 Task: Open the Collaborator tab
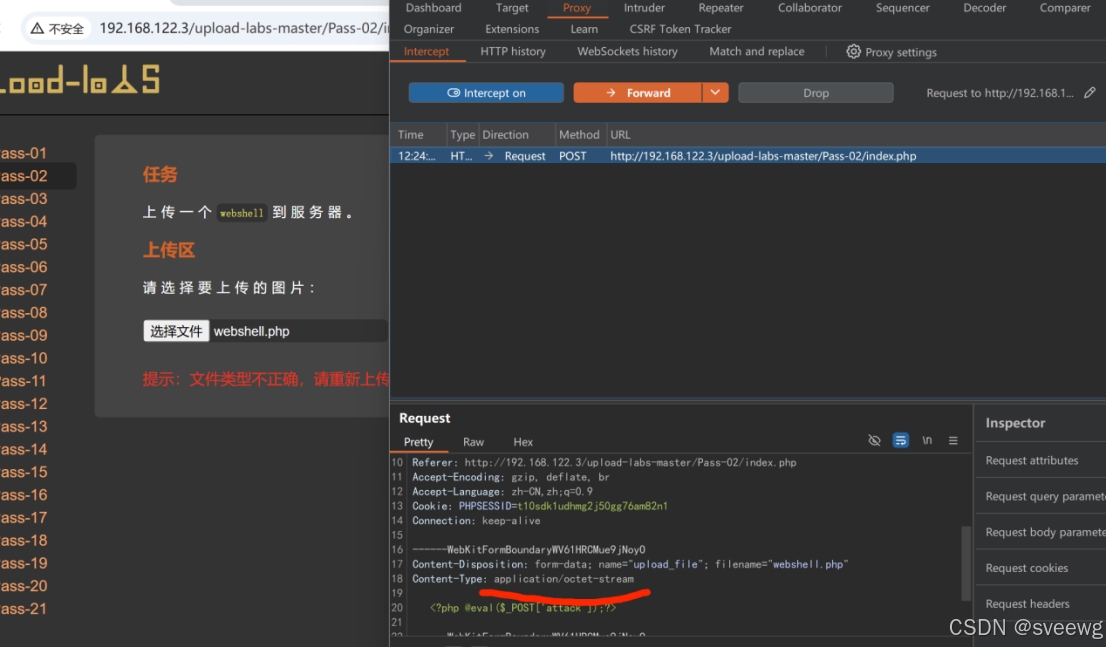pos(810,8)
